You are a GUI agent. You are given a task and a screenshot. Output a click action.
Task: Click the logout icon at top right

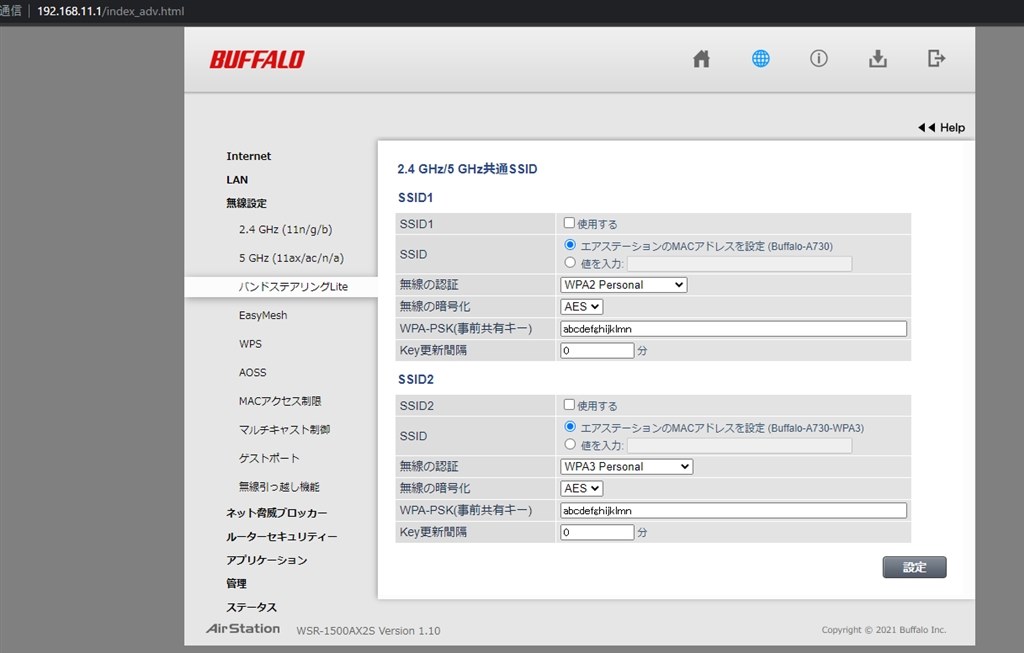click(936, 59)
